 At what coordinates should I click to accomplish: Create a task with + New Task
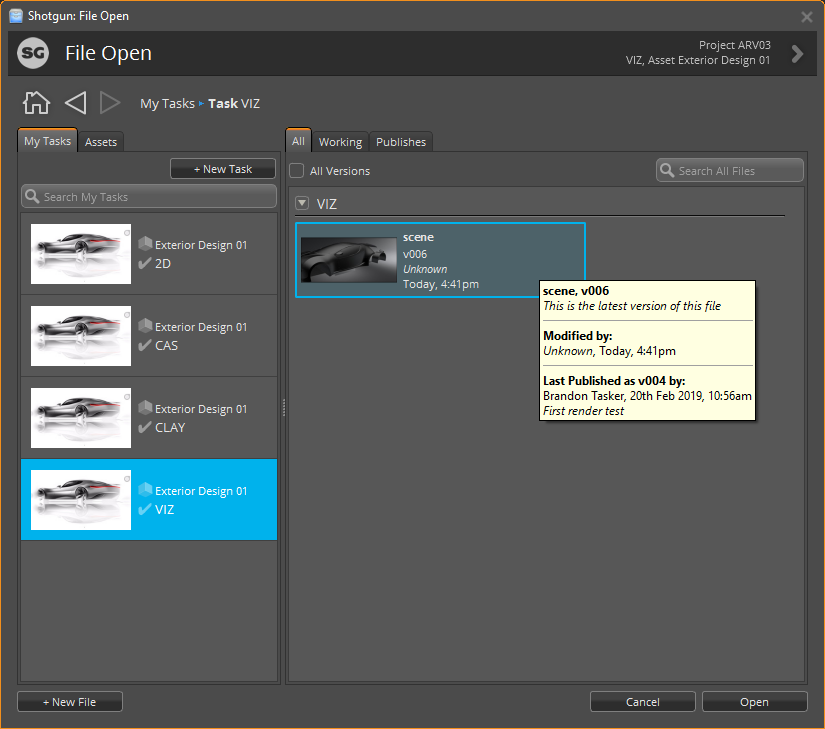point(222,167)
